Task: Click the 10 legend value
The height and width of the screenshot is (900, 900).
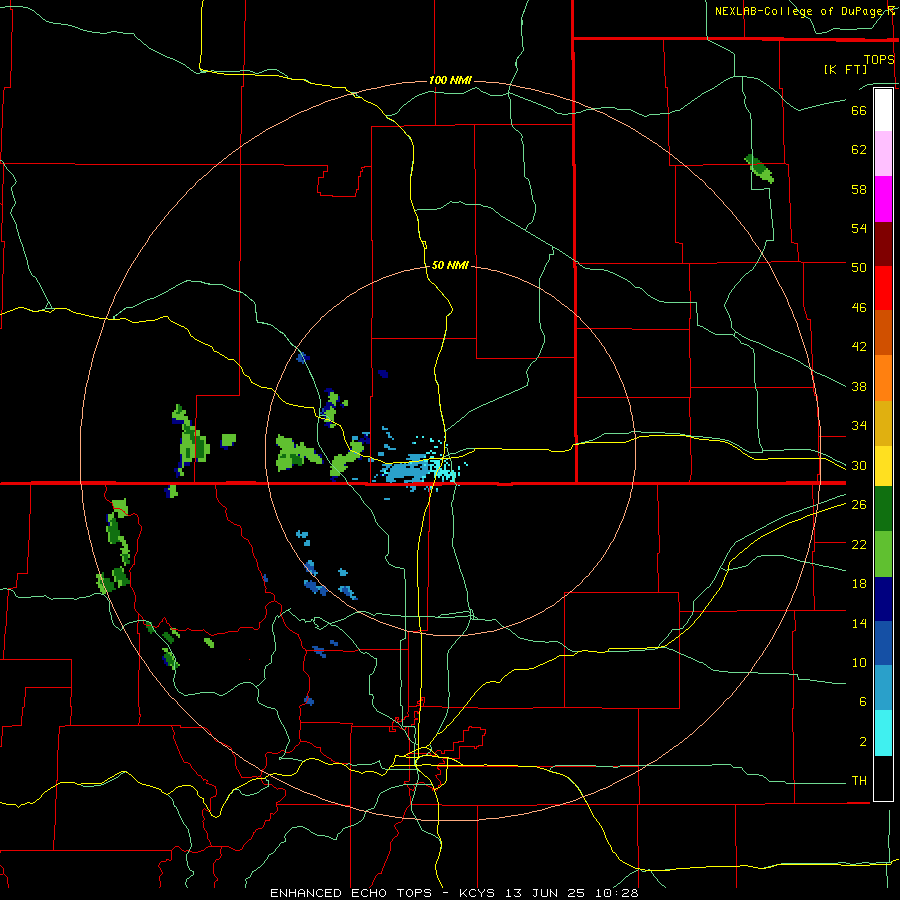Action: (859, 663)
